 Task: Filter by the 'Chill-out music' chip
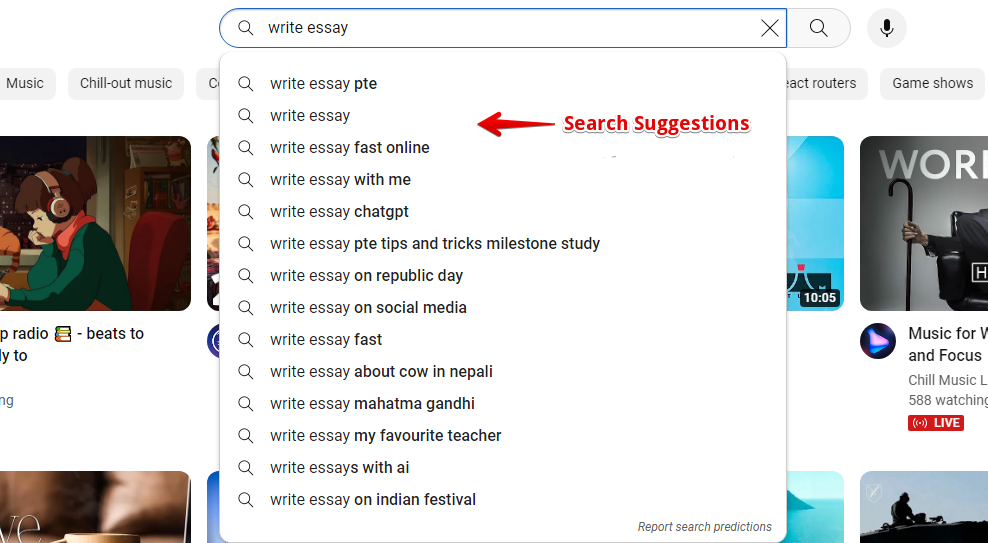click(x=126, y=84)
